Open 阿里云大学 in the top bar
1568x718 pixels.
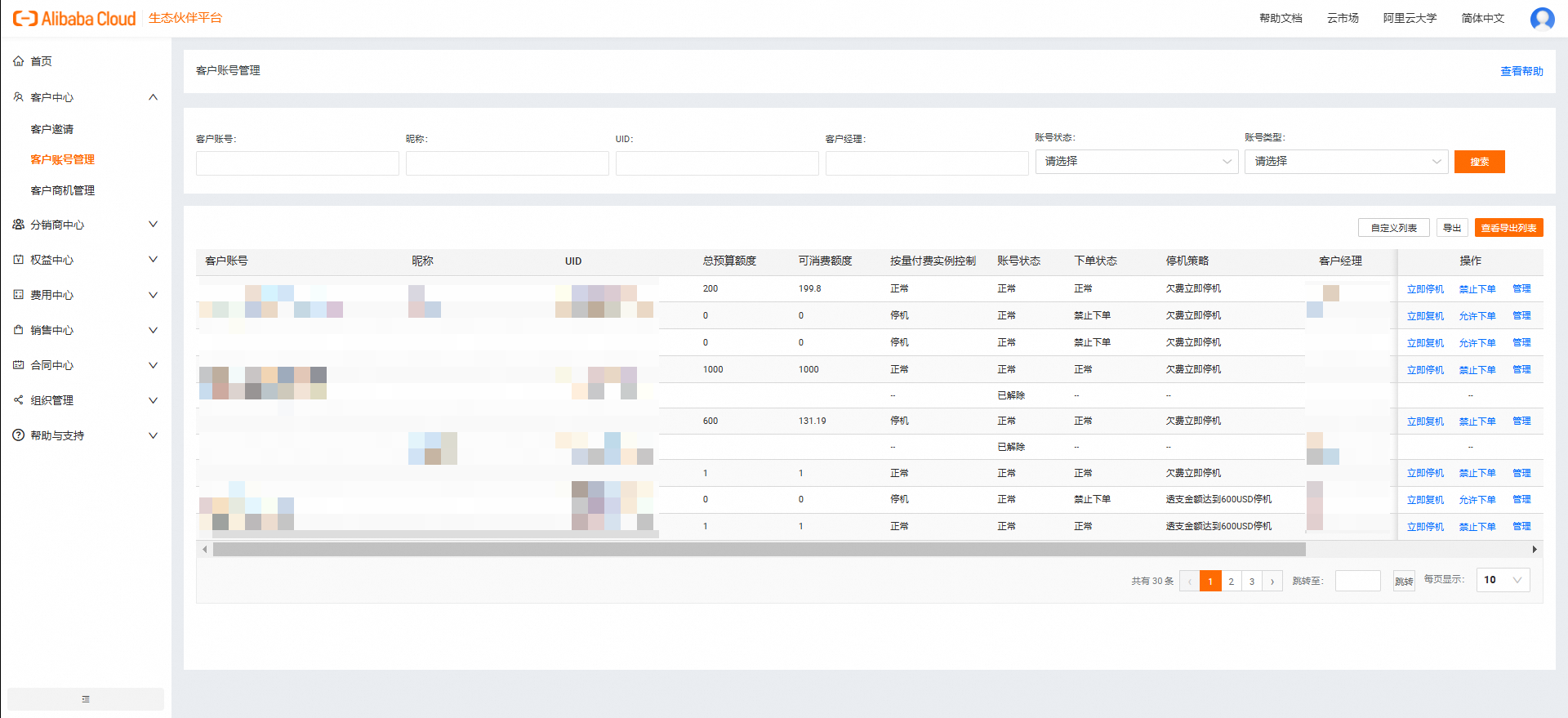[x=1410, y=18]
